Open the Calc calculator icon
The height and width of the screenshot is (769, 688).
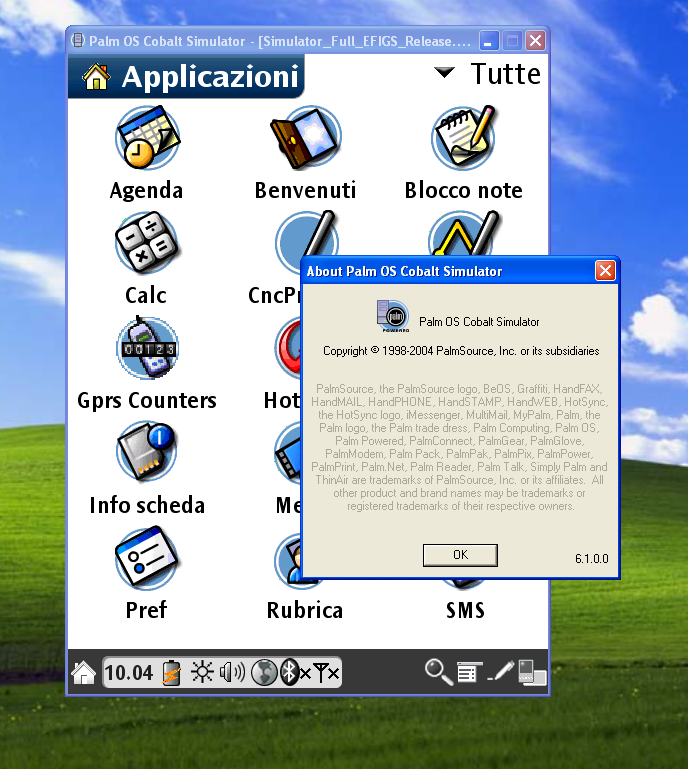(147, 242)
